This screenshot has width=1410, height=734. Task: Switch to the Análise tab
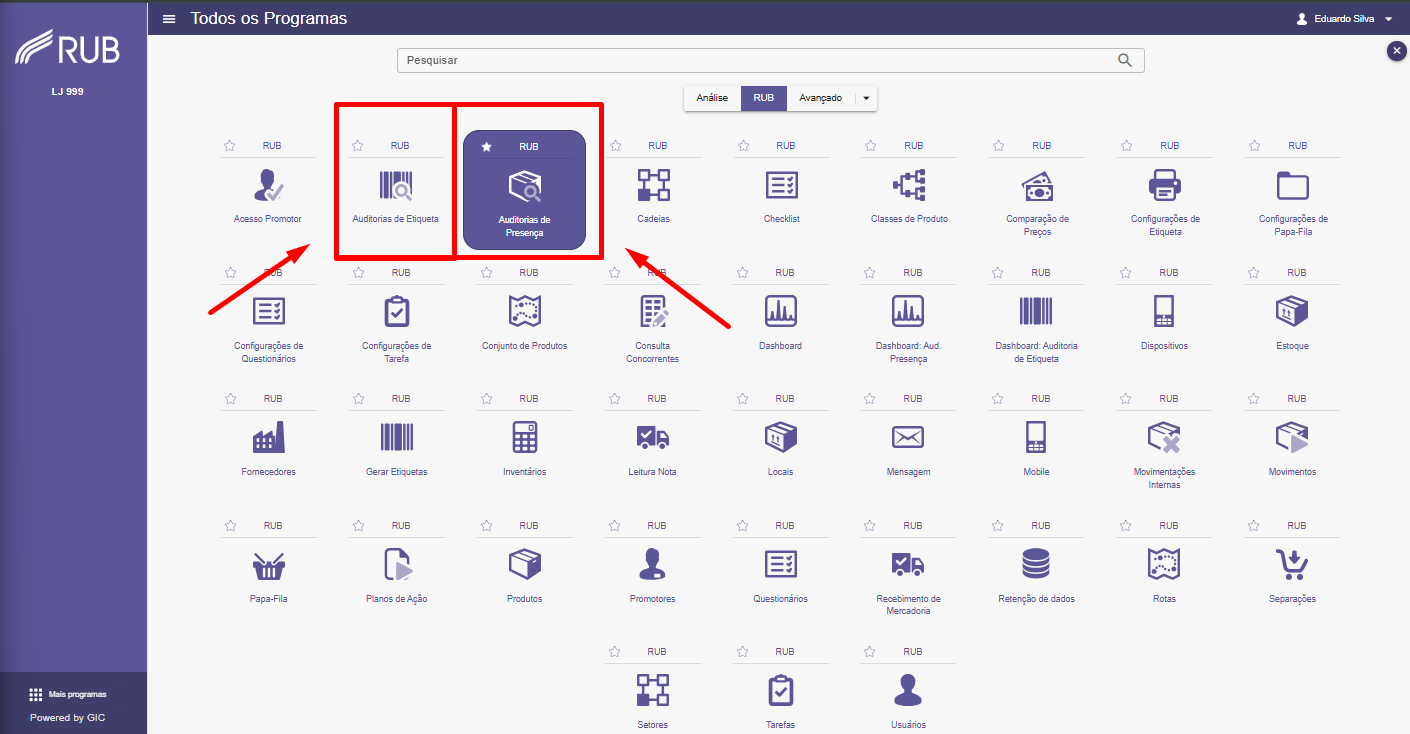tap(712, 98)
